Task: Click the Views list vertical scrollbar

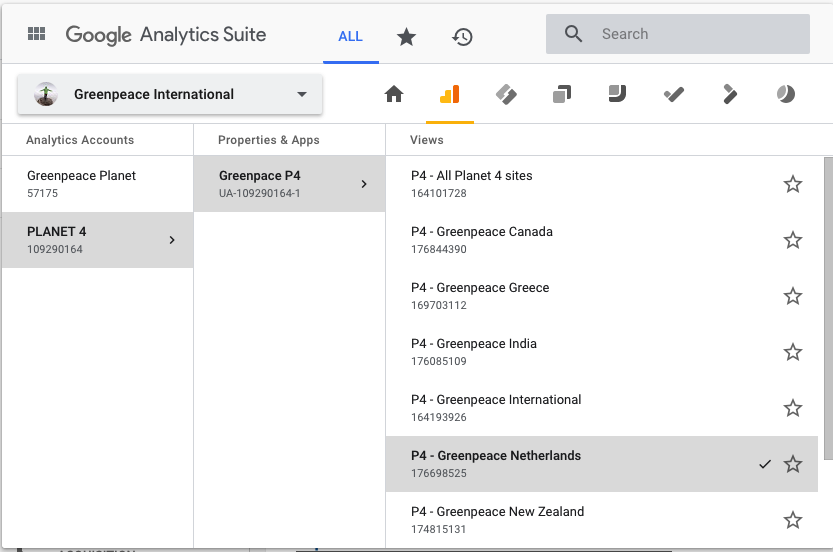Action: click(x=828, y=308)
